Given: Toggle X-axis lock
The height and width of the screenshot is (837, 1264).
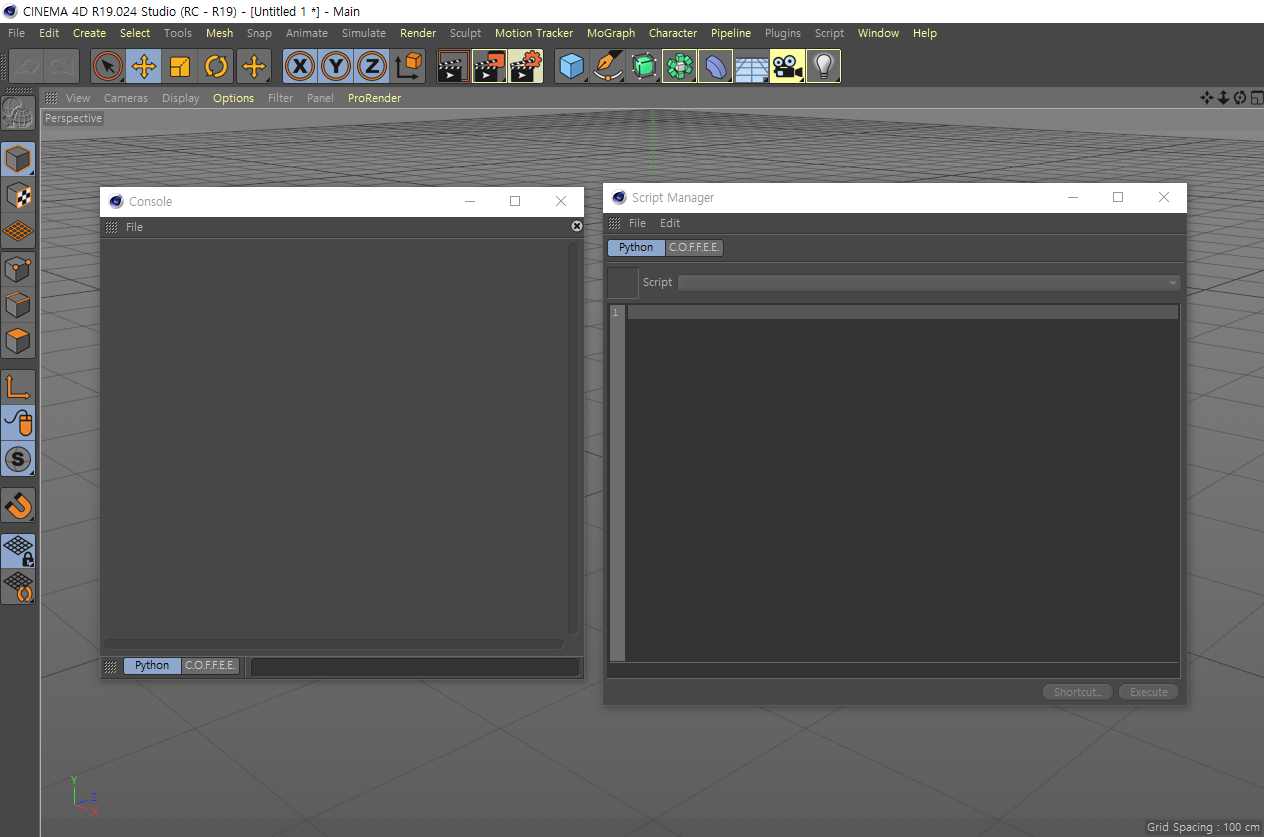Looking at the screenshot, I should (x=300, y=67).
